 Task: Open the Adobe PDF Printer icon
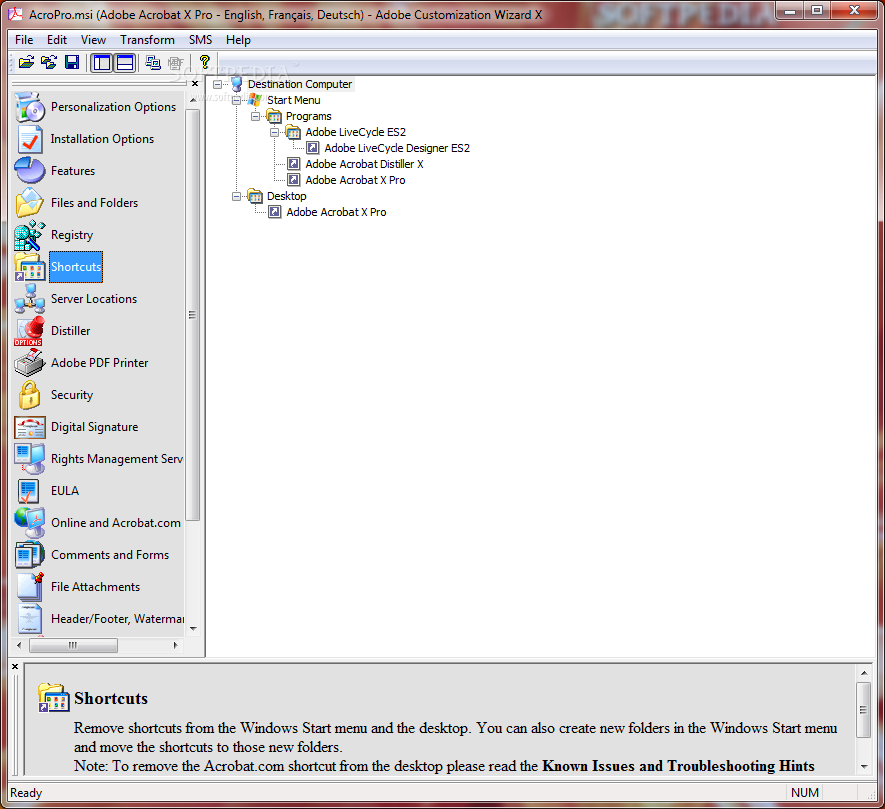click(x=30, y=362)
